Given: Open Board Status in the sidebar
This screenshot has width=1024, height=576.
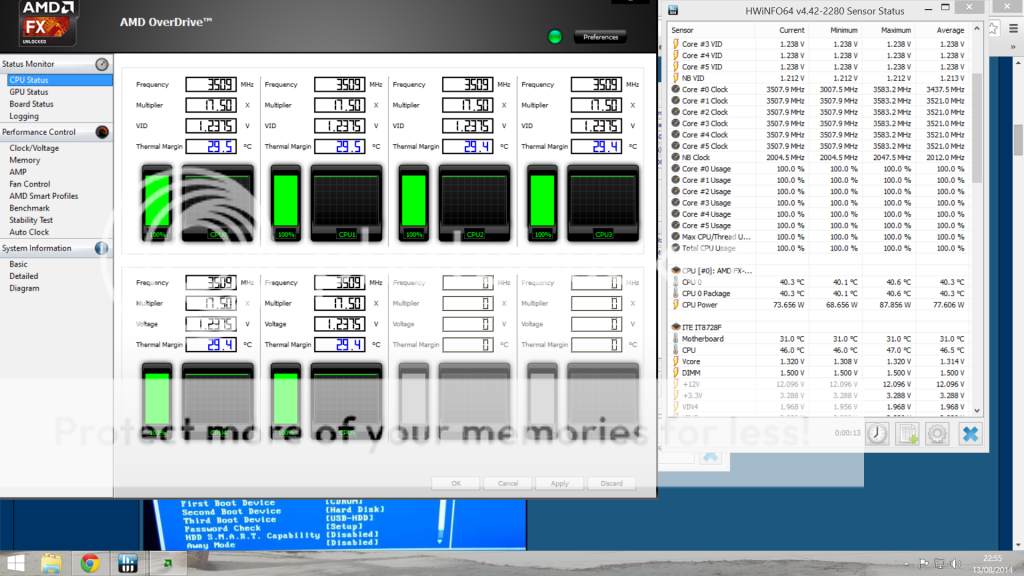Looking at the screenshot, I should (31, 104).
